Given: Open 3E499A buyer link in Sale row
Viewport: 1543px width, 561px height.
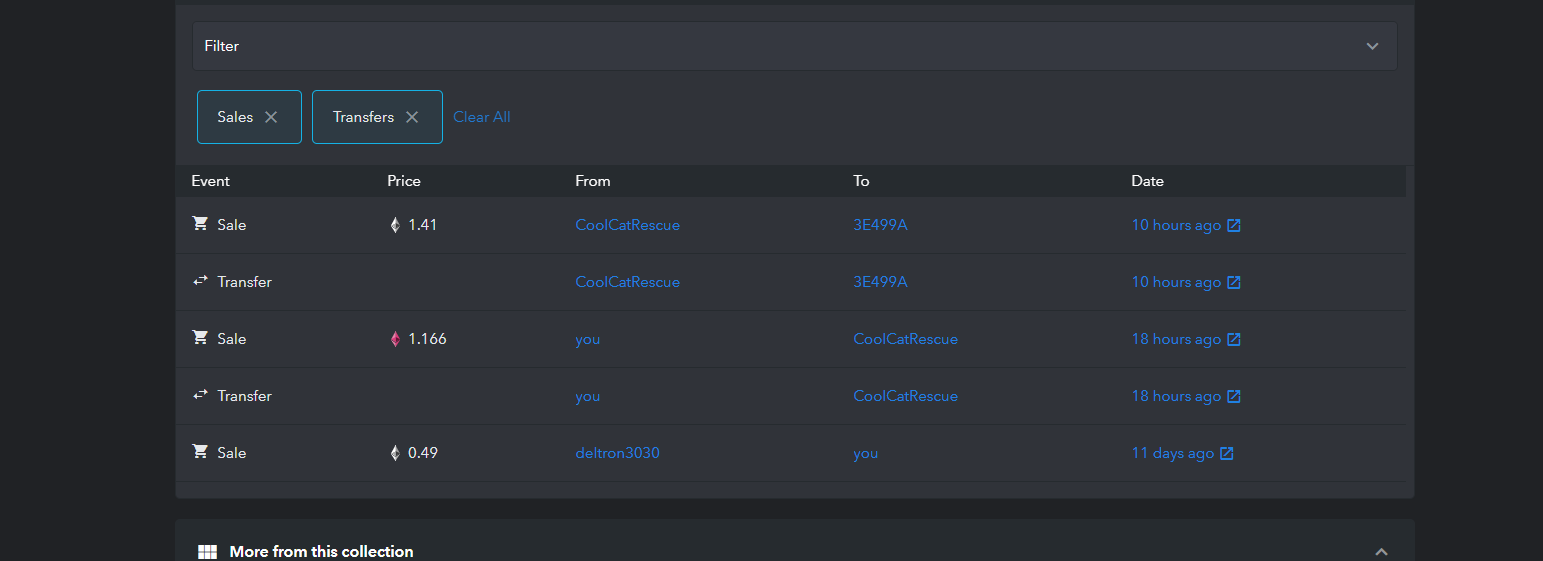Looking at the screenshot, I should coord(880,225).
